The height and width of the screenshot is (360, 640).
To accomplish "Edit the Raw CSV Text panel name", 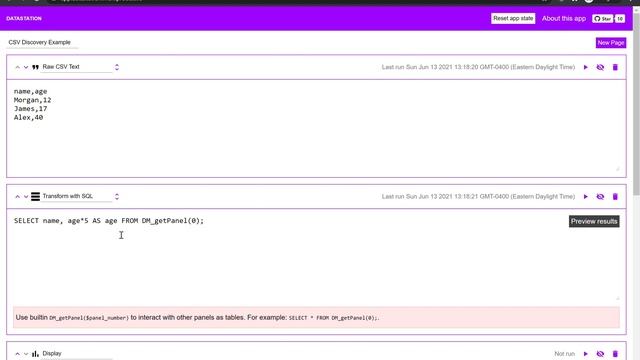I will click(76, 67).
